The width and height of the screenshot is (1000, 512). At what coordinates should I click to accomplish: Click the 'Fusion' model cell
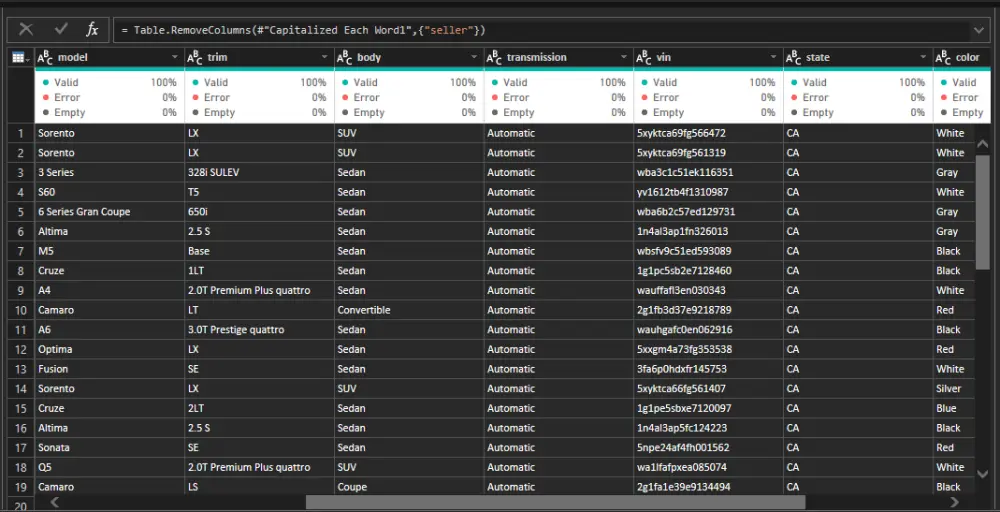coord(110,369)
